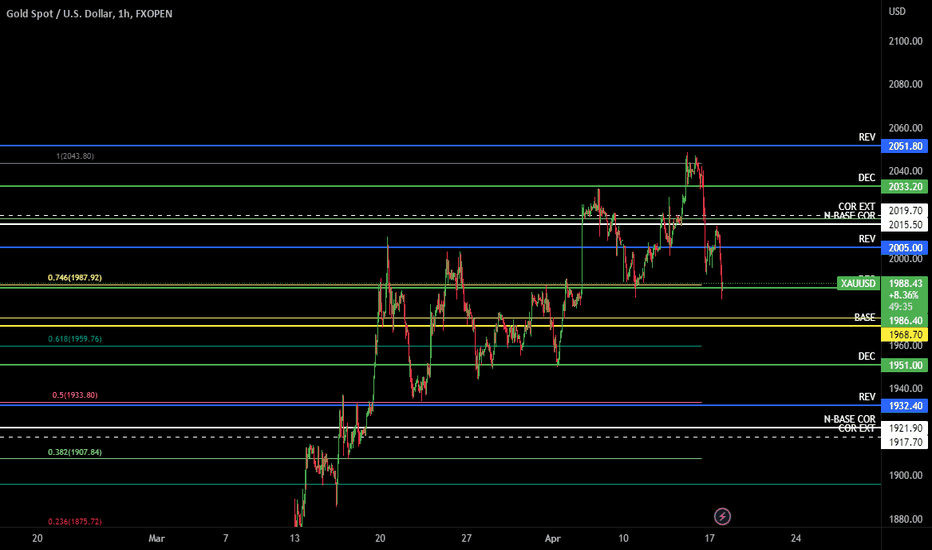932x550 pixels.
Task: Select the white 1921.90 price tag
Action: (905, 428)
